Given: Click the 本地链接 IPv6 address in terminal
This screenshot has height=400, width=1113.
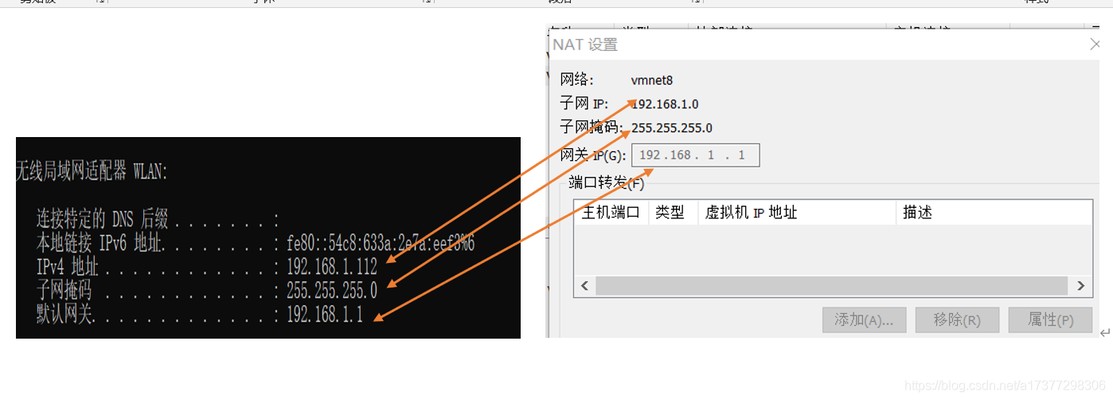Looking at the screenshot, I should coord(380,243).
